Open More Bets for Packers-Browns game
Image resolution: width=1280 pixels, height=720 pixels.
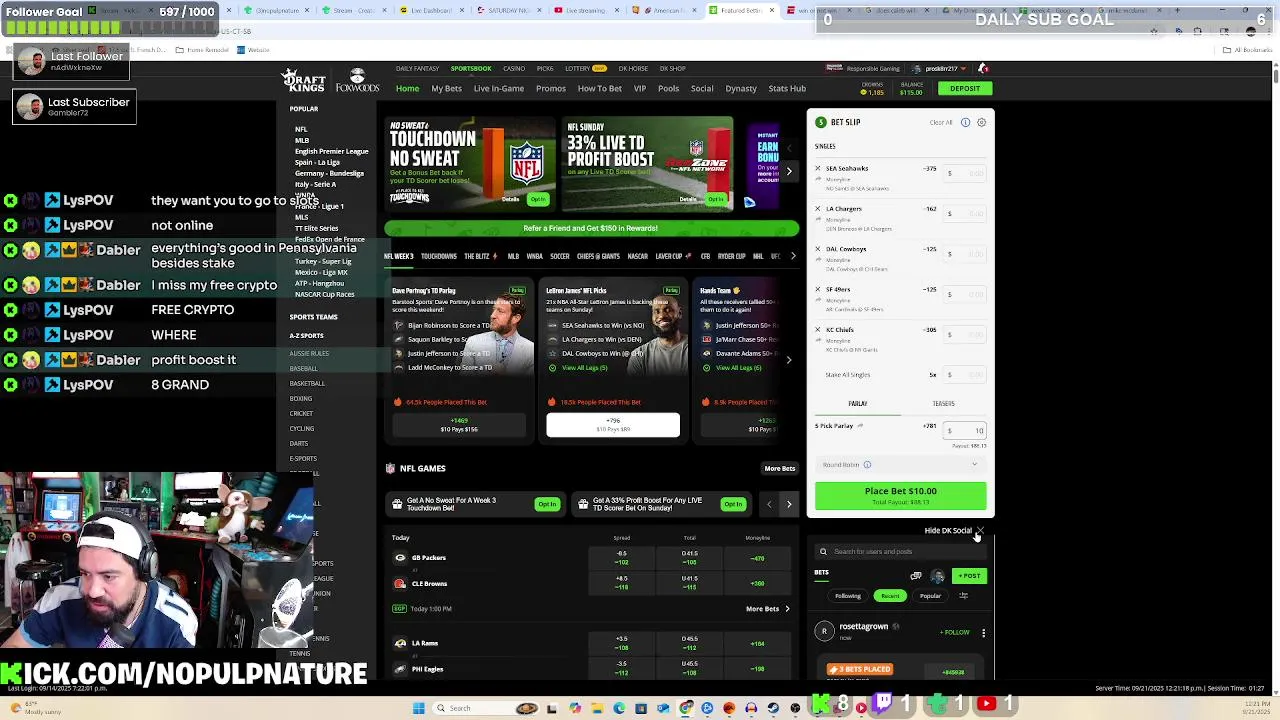(x=768, y=609)
